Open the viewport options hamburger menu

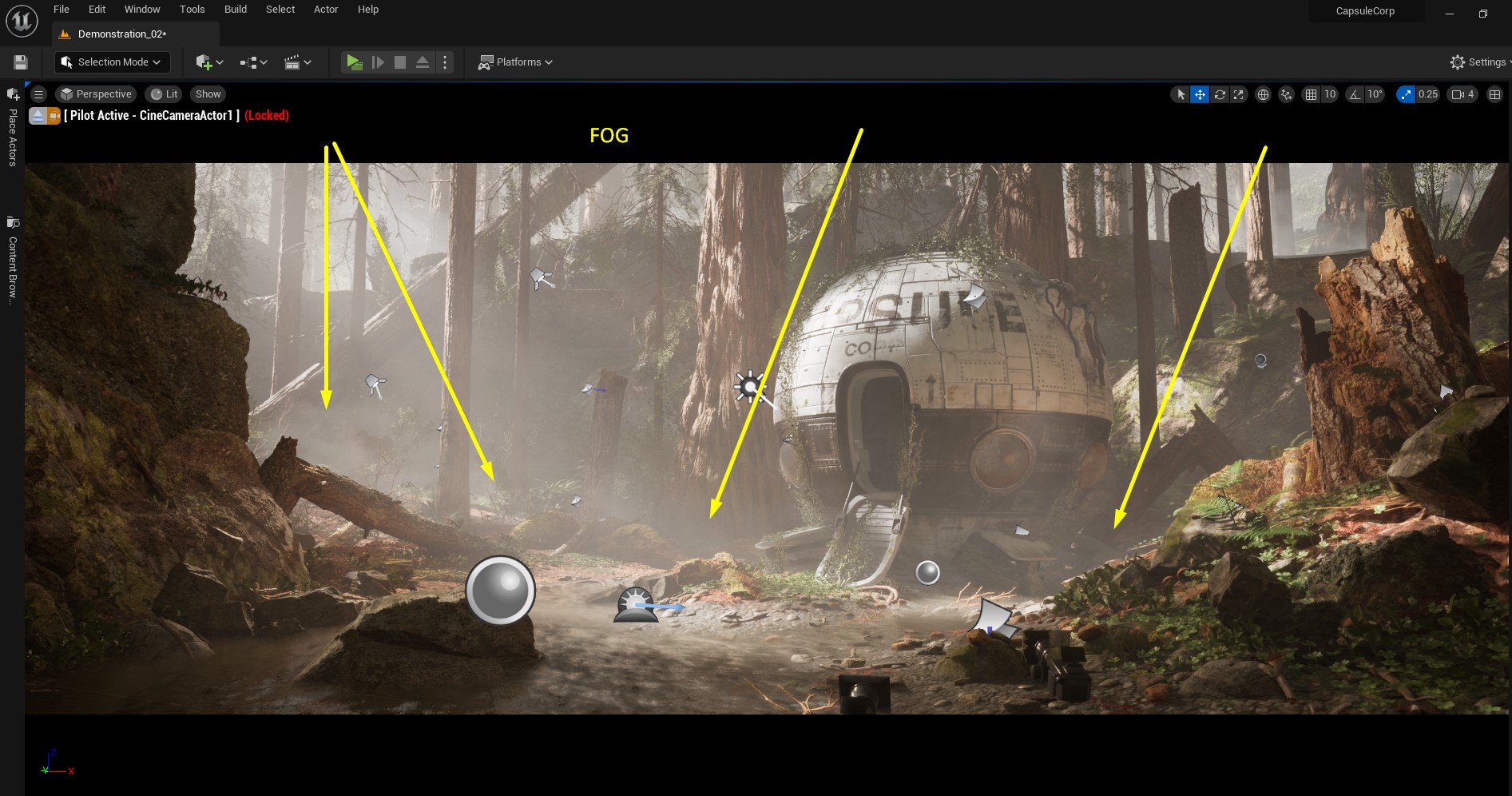pyautogui.click(x=38, y=94)
